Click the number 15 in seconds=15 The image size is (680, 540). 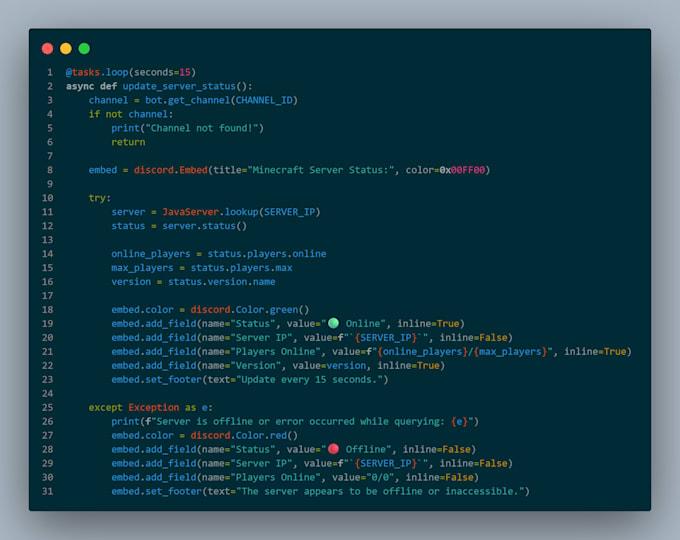click(185, 72)
